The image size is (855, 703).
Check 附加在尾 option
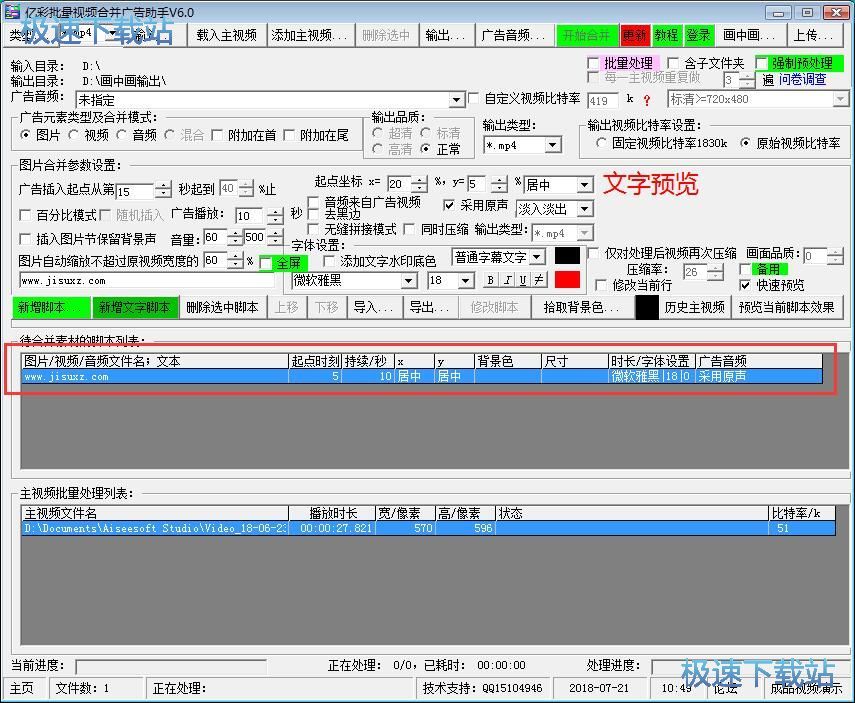point(289,135)
